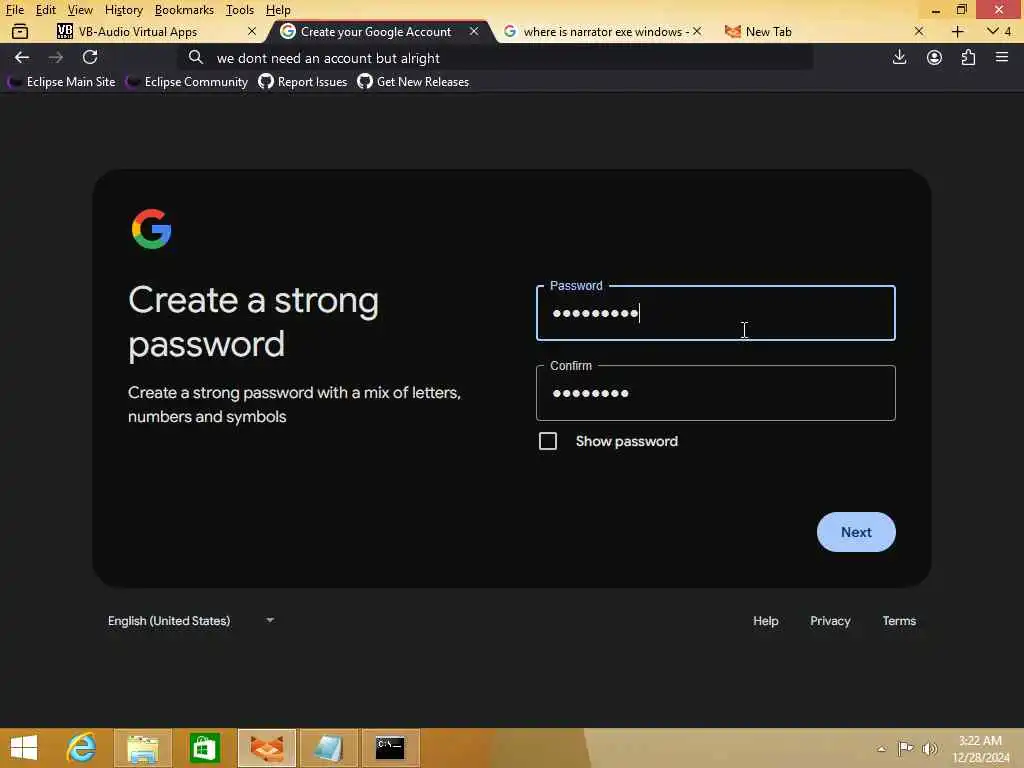The height and width of the screenshot is (768, 1024).
Task: Close the VB-Audio Virtual Apps tab
Action: coord(252,31)
